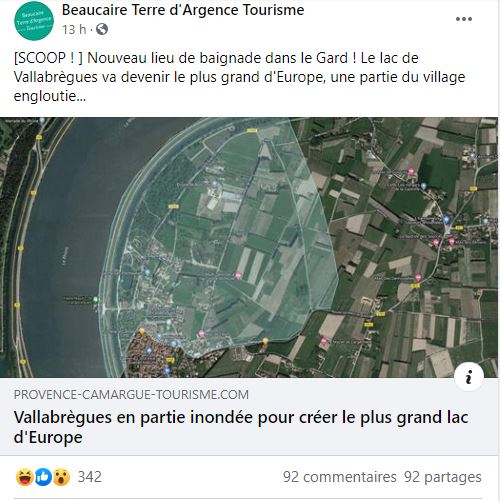Viewport: 500px width, 501px height.
Task: Click the 13 h post timestamp
Action: [x=74, y=30]
